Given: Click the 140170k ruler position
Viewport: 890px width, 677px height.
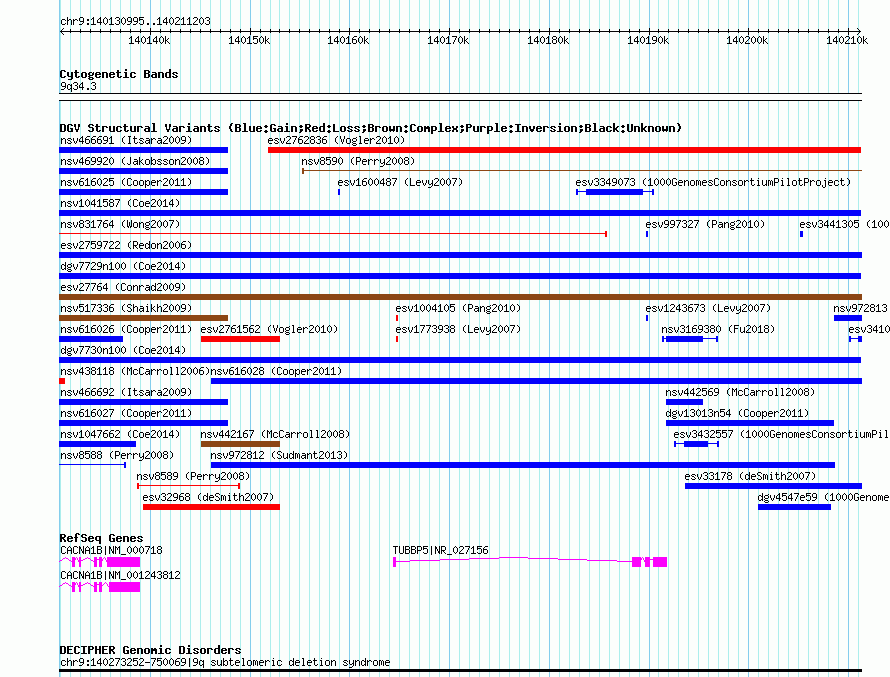Looking at the screenshot, I should tap(448, 40).
